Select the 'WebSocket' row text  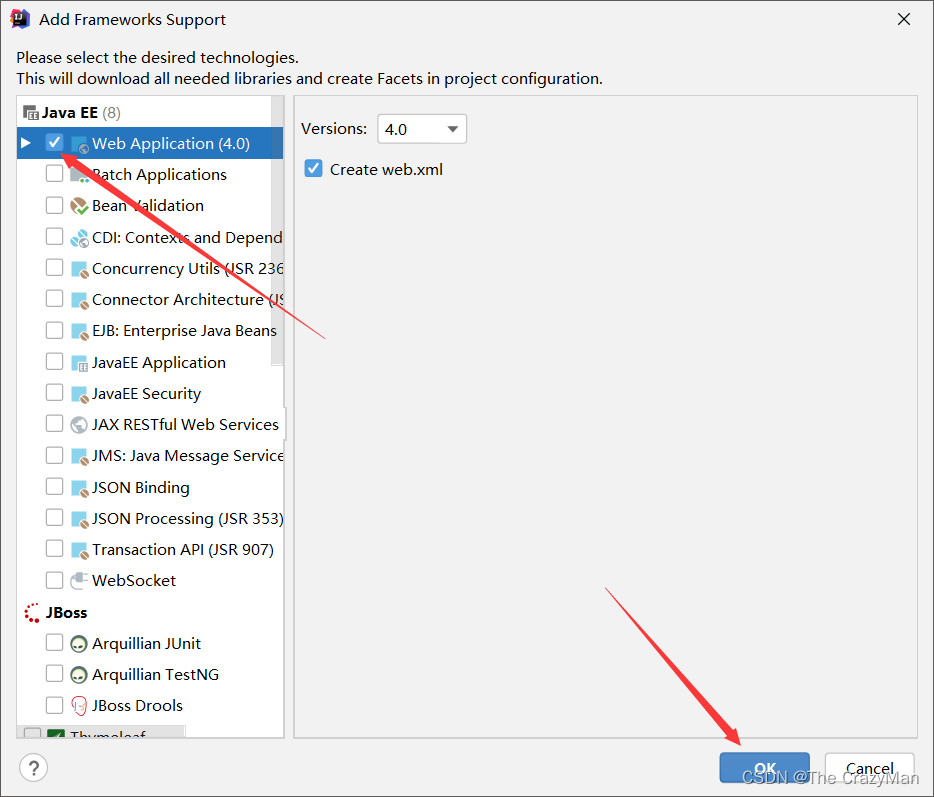tap(134, 581)
